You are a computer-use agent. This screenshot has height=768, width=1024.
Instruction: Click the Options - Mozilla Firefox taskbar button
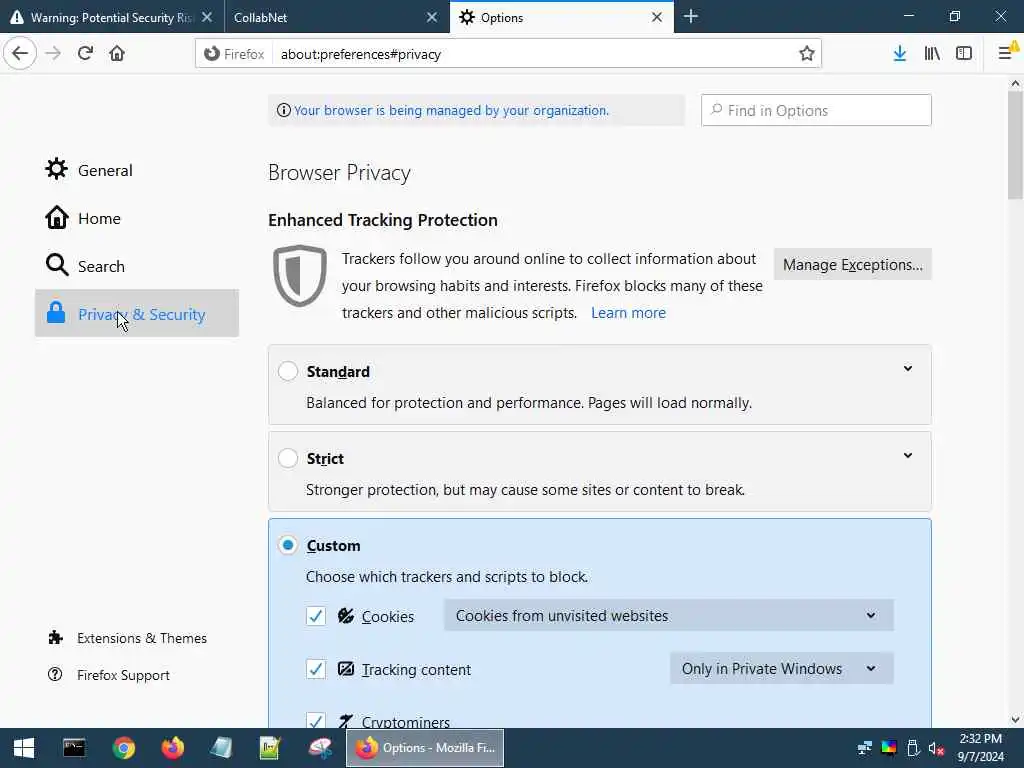(425, 748)
